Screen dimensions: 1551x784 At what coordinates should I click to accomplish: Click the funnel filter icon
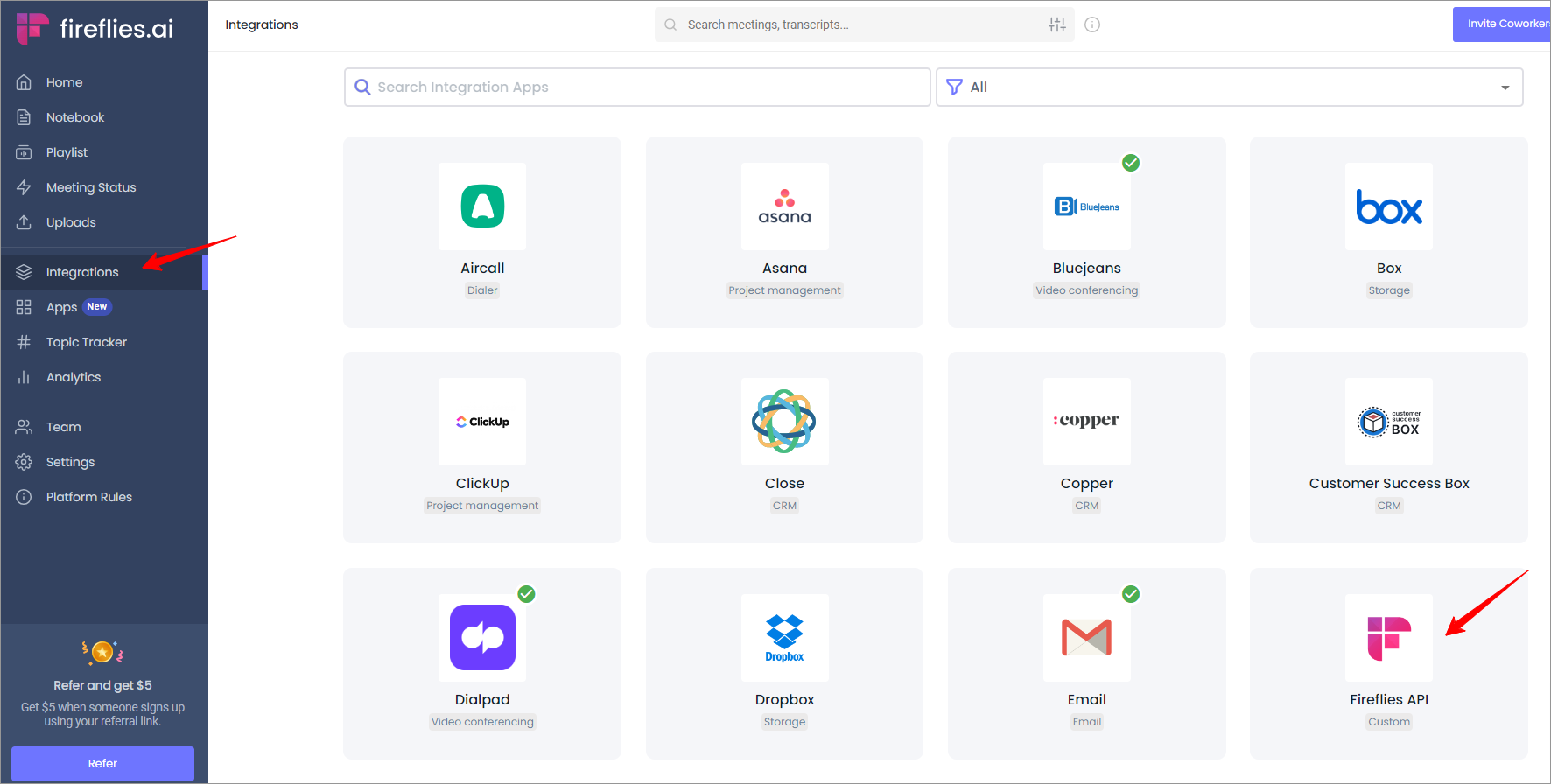pyautogui.click(x=955, y=87)
